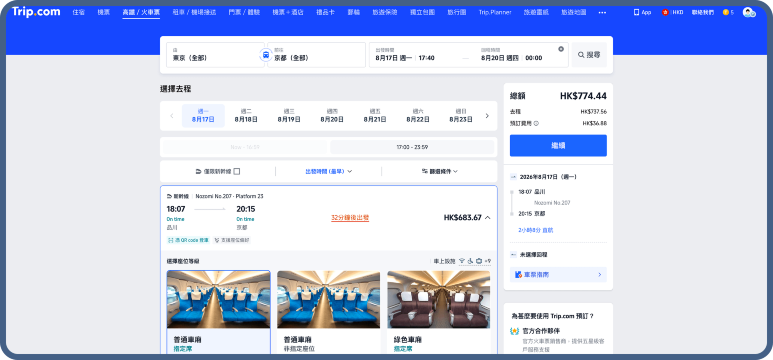
Task: Open the Trip.Planner menu item
Action: [x=494, y=12]
